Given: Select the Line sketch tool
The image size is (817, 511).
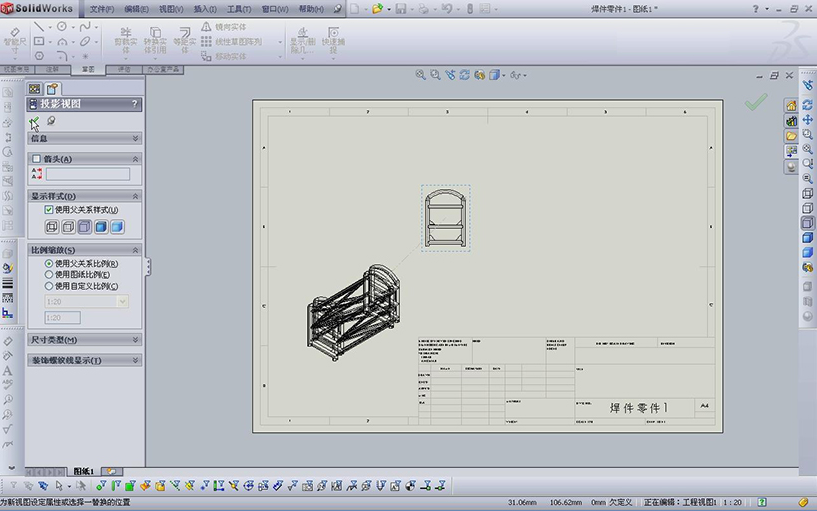Looking at the screenshot, I should point(39,27).
